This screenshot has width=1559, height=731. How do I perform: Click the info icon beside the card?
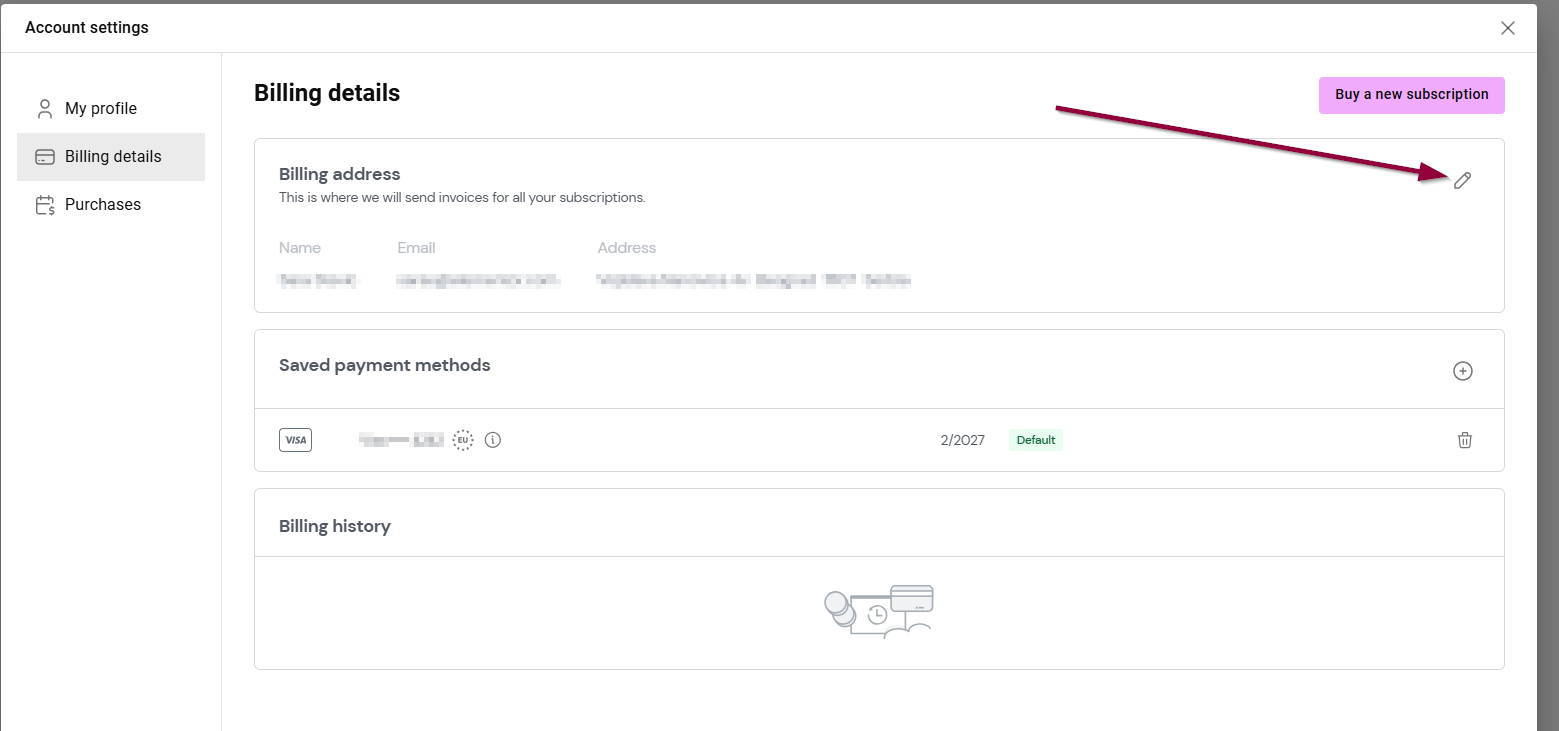pos(492,440)
